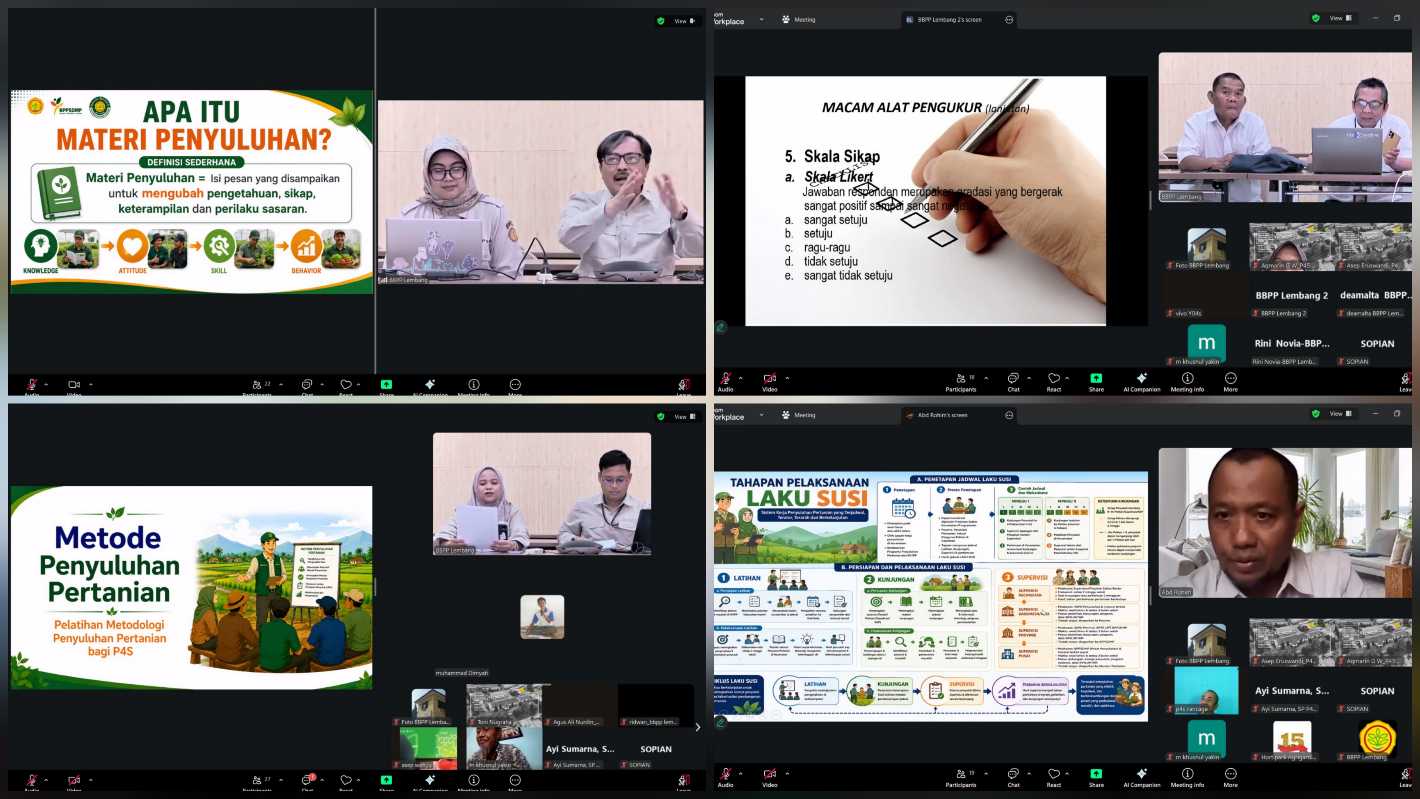
Task: Open AI Companion in the Metode Penyuluhan Pertanian window
Action: 430,781
